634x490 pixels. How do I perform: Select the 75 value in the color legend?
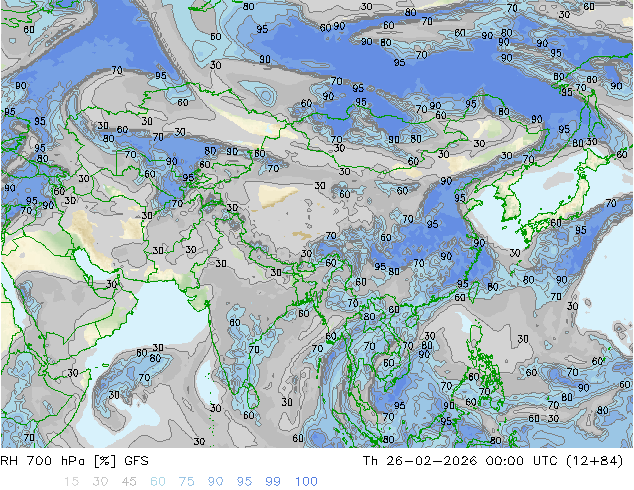(186, 482)
